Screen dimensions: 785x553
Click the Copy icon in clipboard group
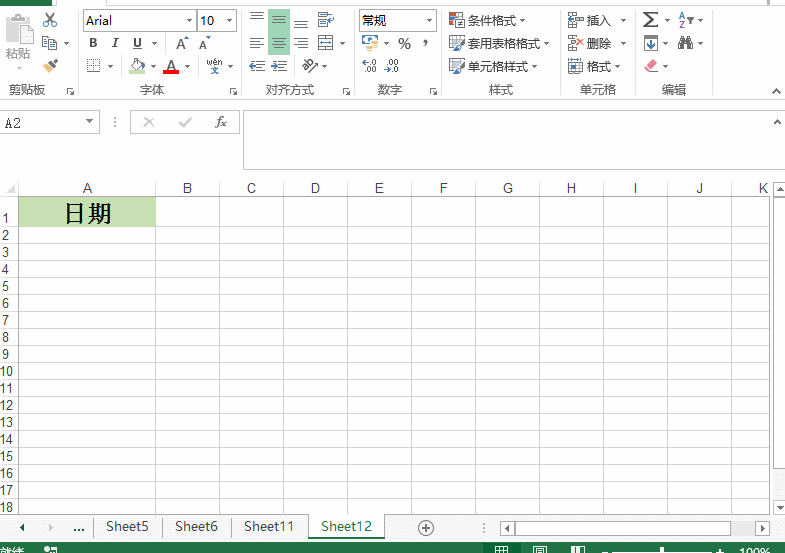tap(49, 43)
